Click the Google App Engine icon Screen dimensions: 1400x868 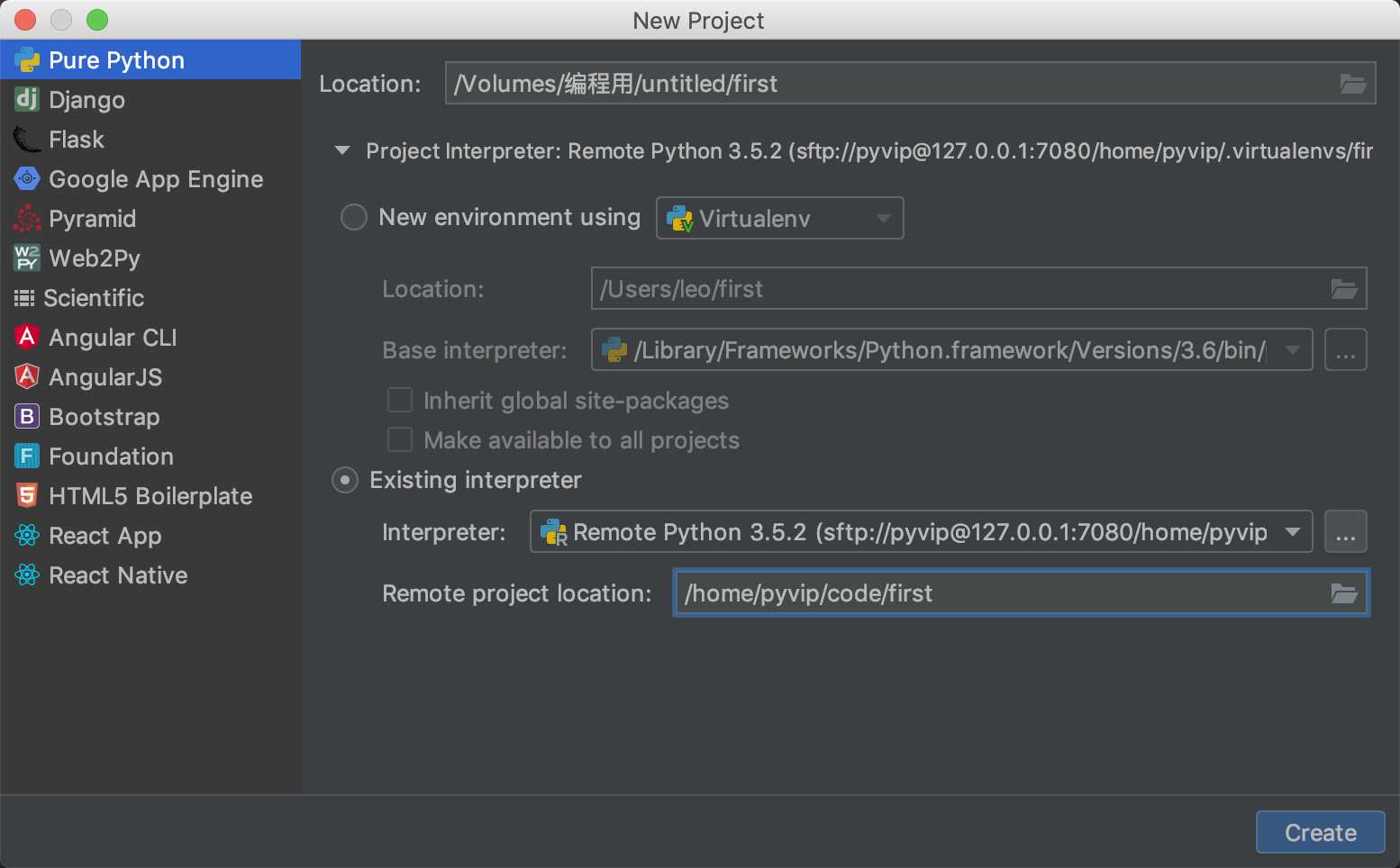(27, 179)
